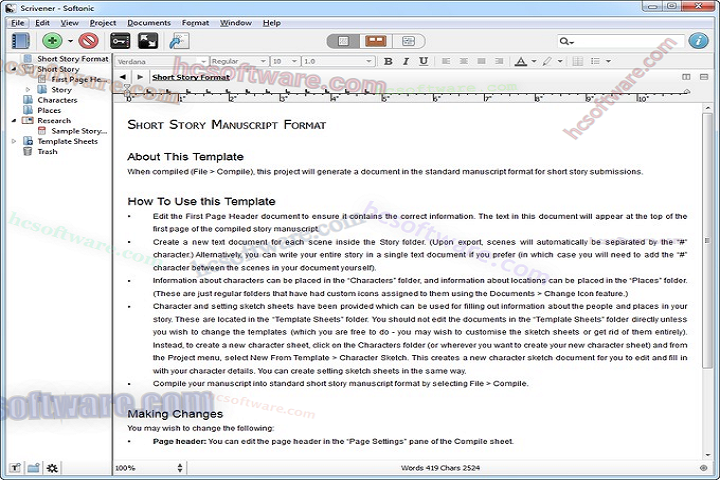Open the Add button dropdown arrow
This screenshot has width=720, height=480.
70,41
